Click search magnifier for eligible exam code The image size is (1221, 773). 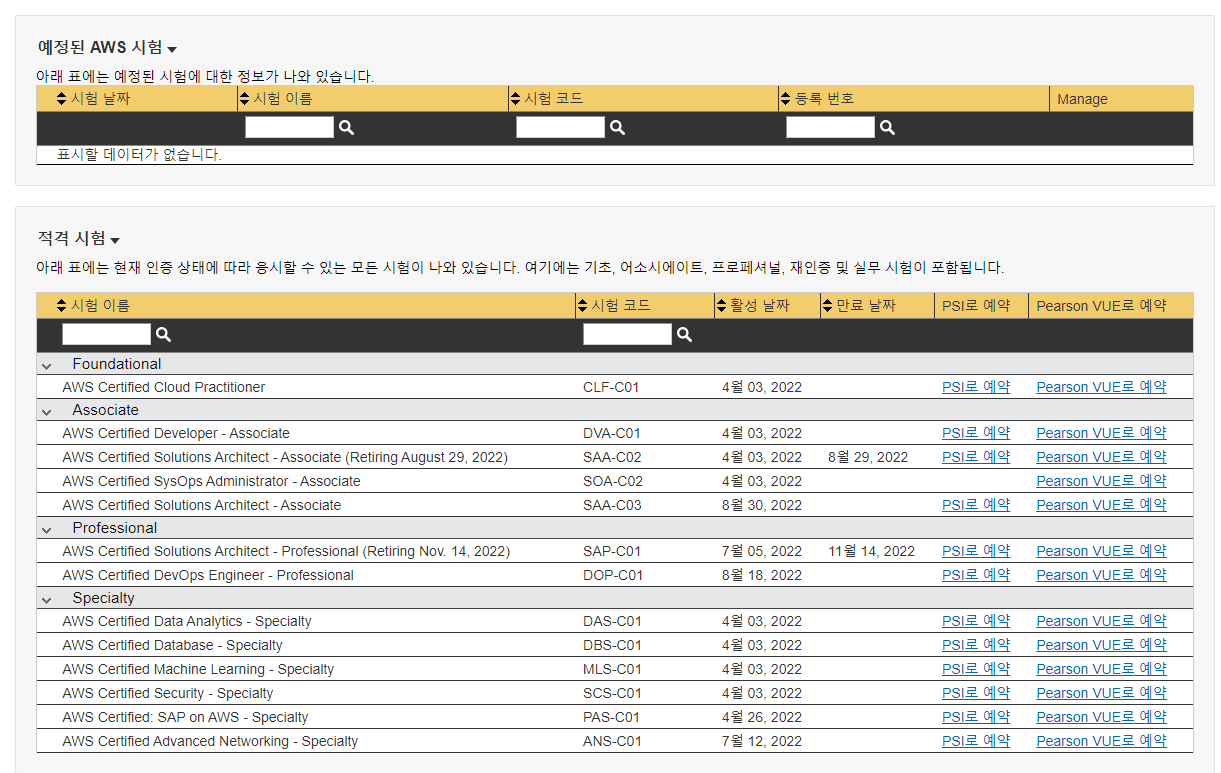point(684,335)
